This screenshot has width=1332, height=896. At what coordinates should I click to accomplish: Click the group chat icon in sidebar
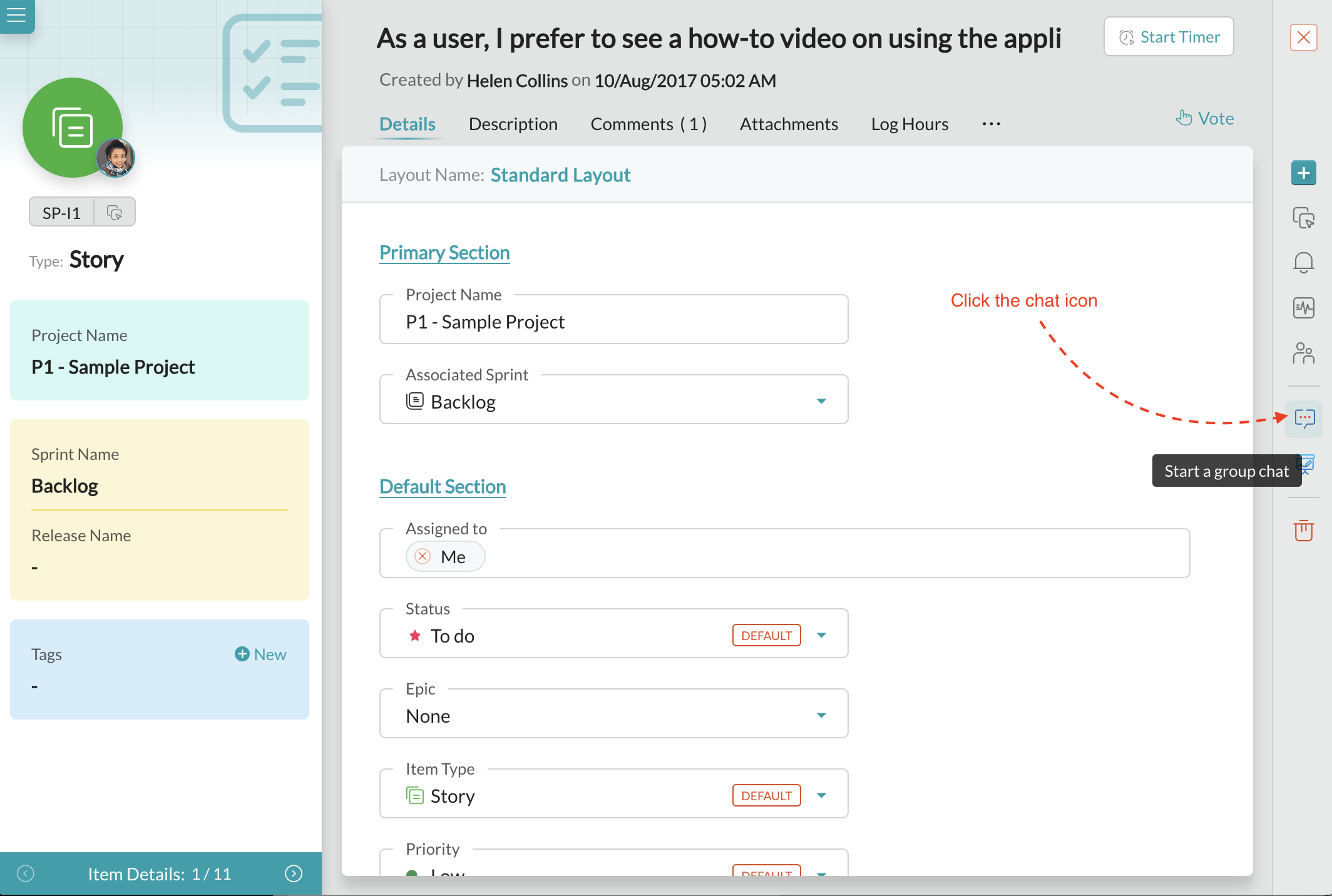pos(1304,418)
